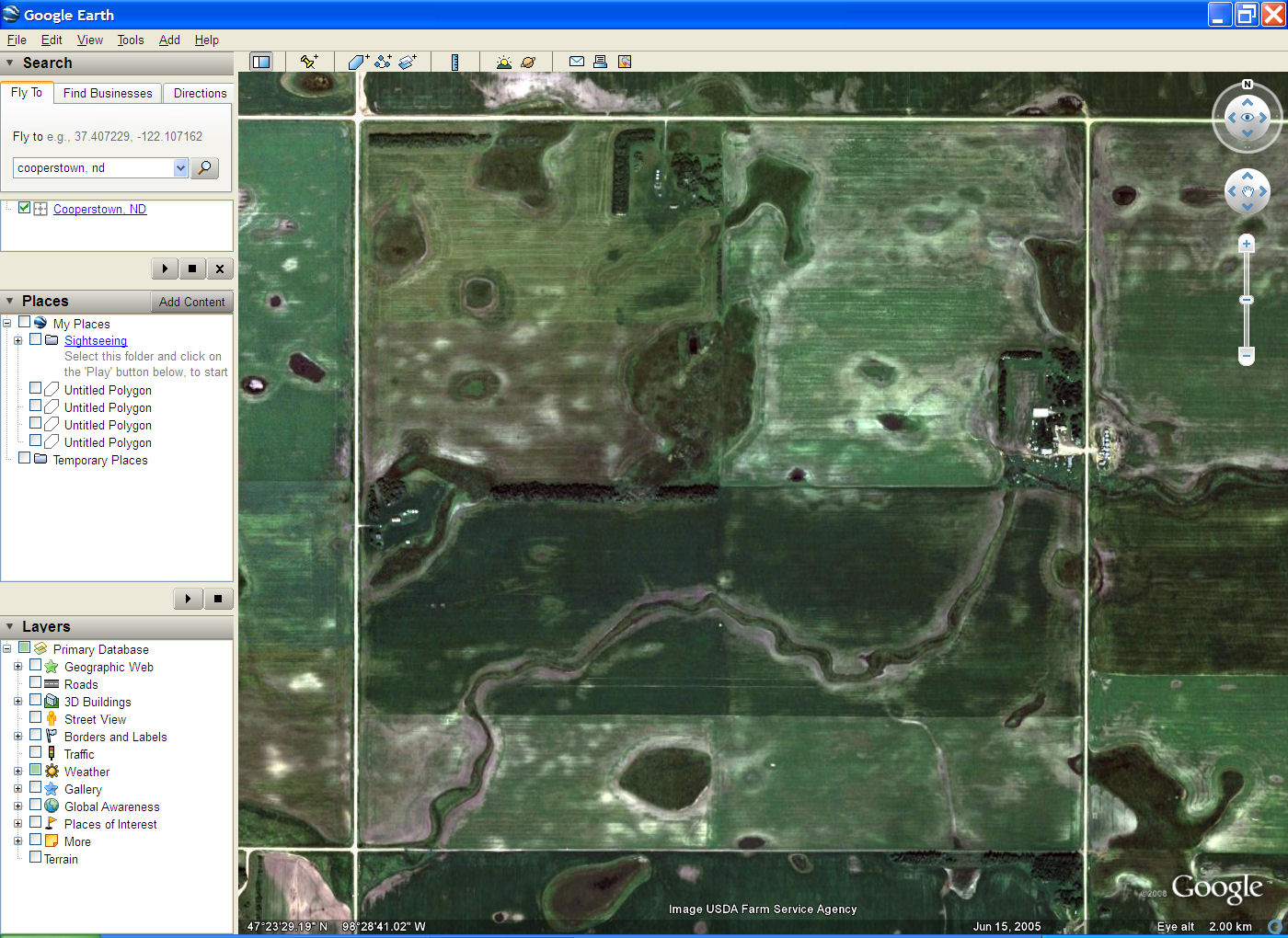Stop the Places tour button
Viewport: 1288px width, 938px height.
(218, 599)
